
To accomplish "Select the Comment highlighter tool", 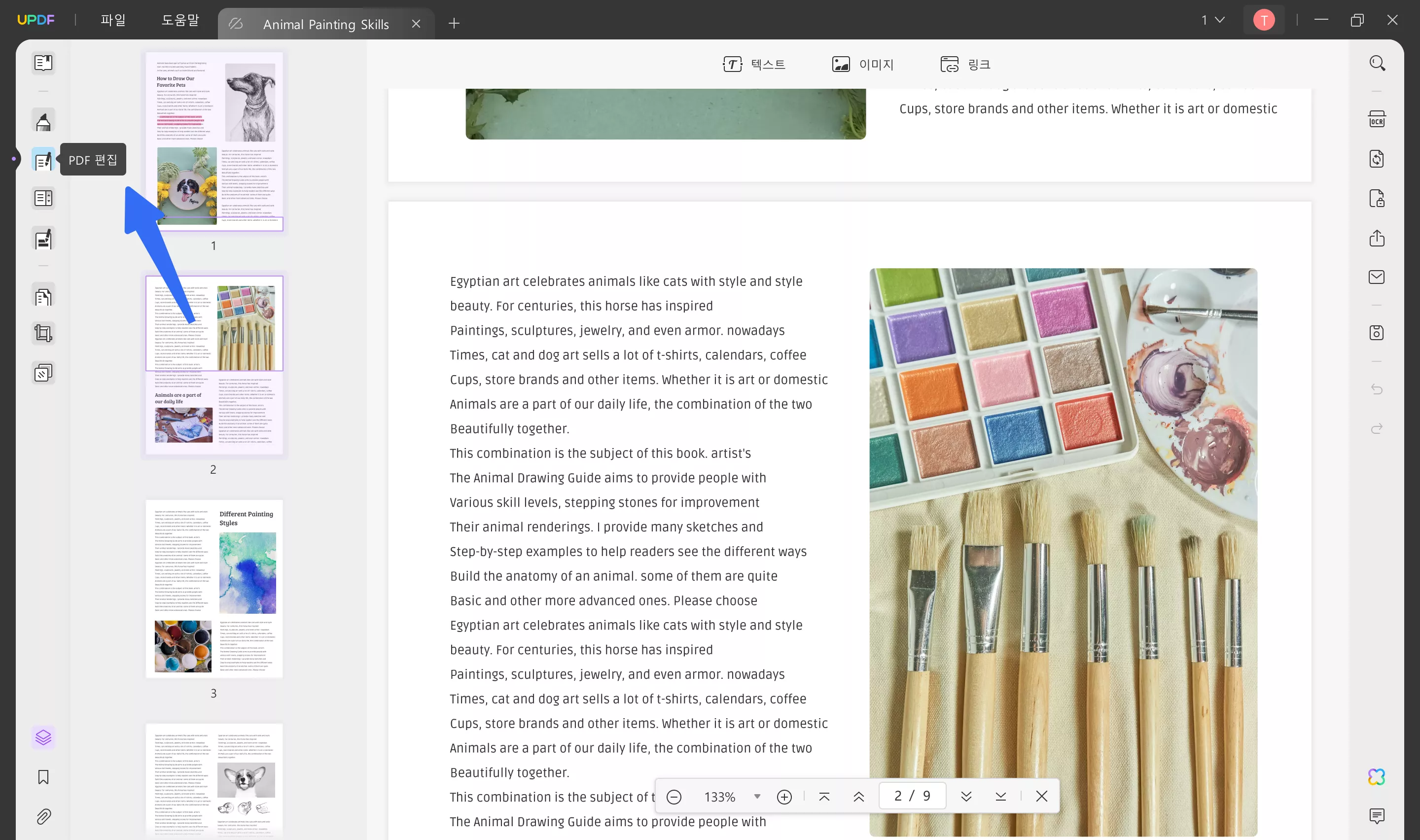I will [x=43, y=121].
